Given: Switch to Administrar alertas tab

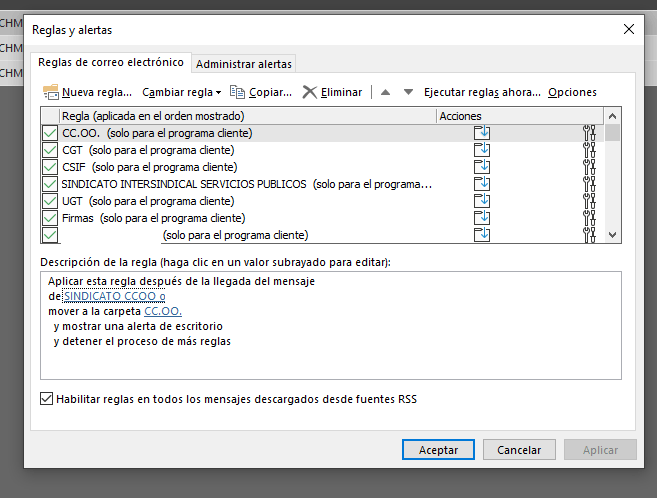Looking at the screenshot, I should click(244, 64).
